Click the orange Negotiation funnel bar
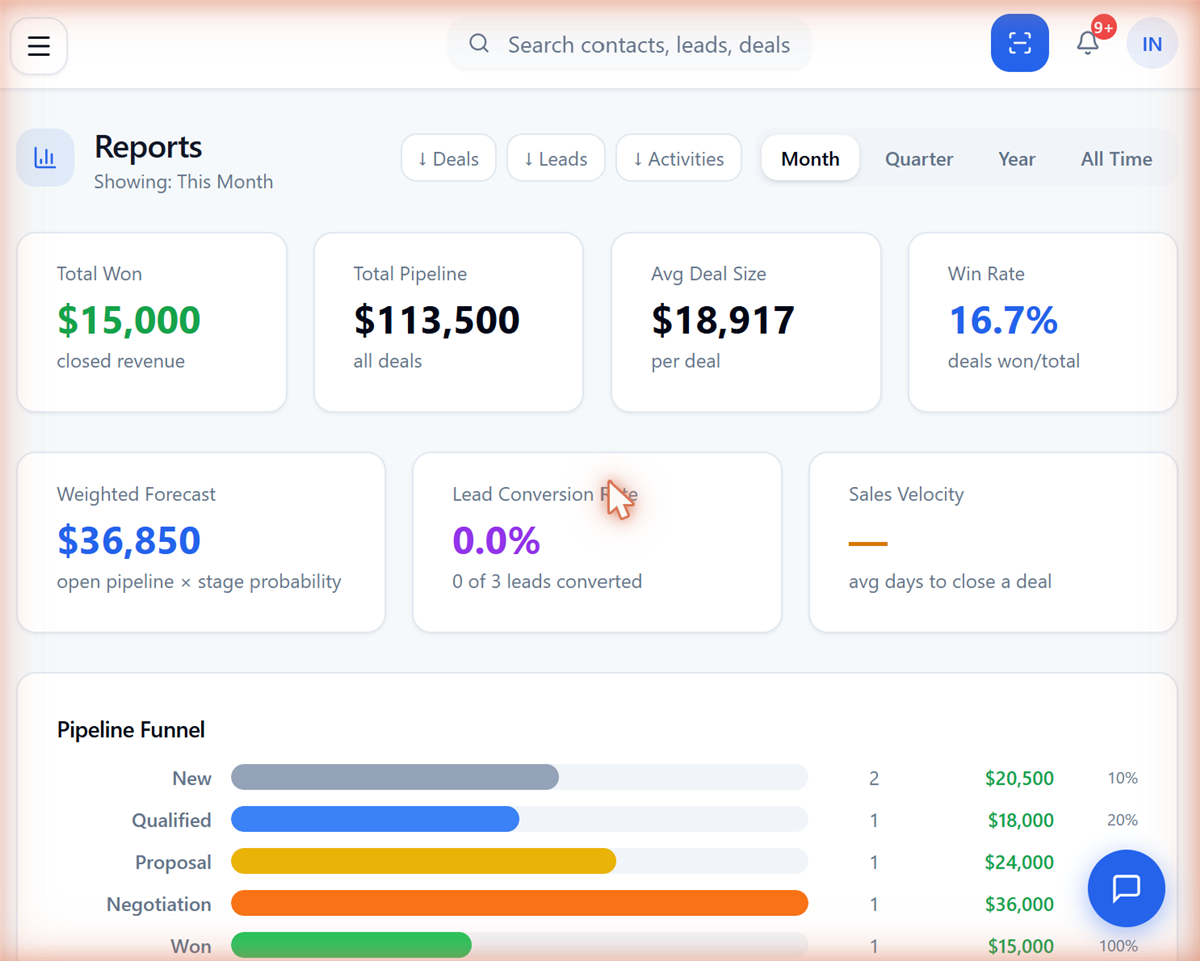Viewport: 1200px width, 961px height. pos(519,904)
